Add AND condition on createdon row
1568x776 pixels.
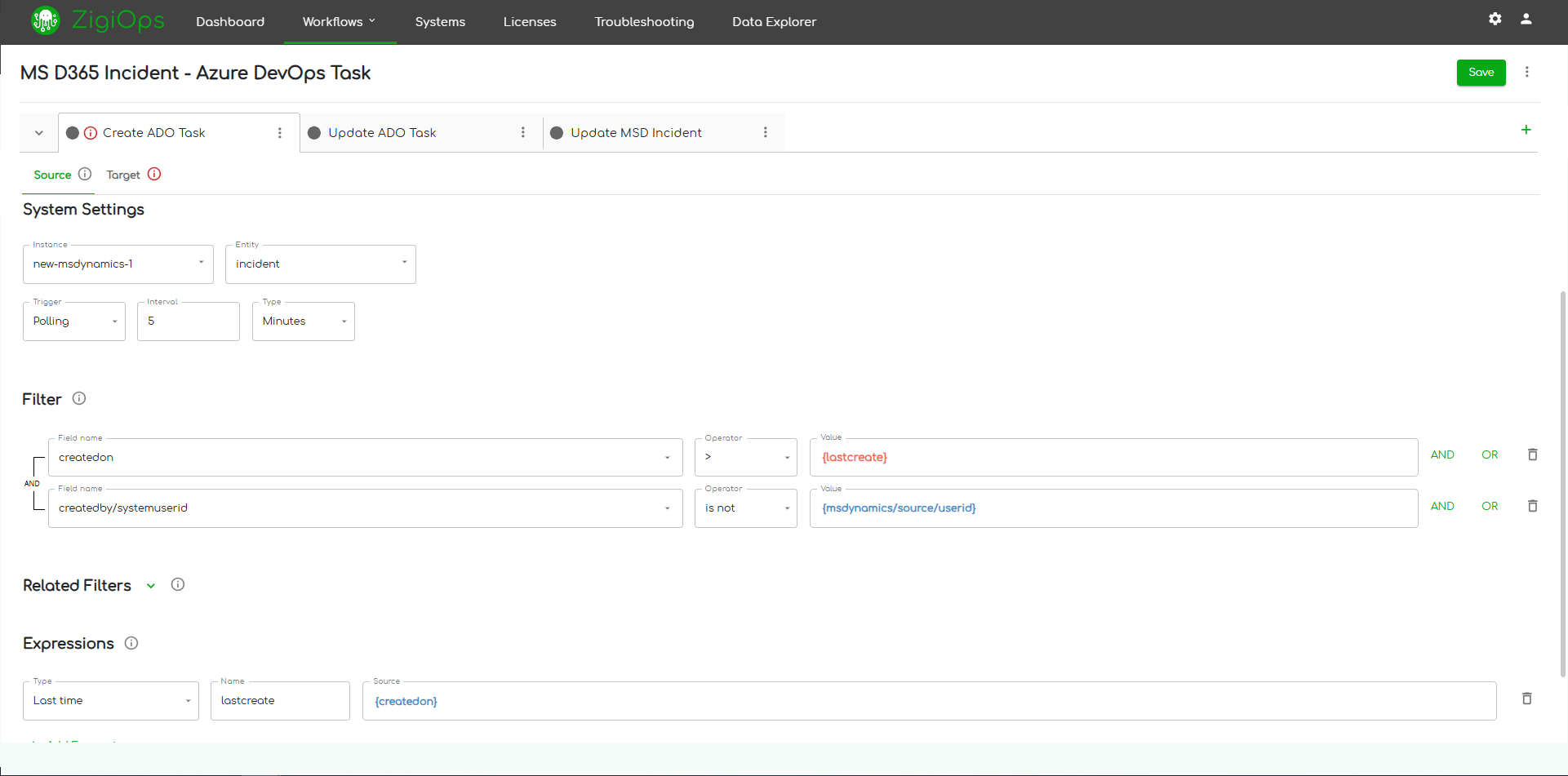pos(1442,455)
